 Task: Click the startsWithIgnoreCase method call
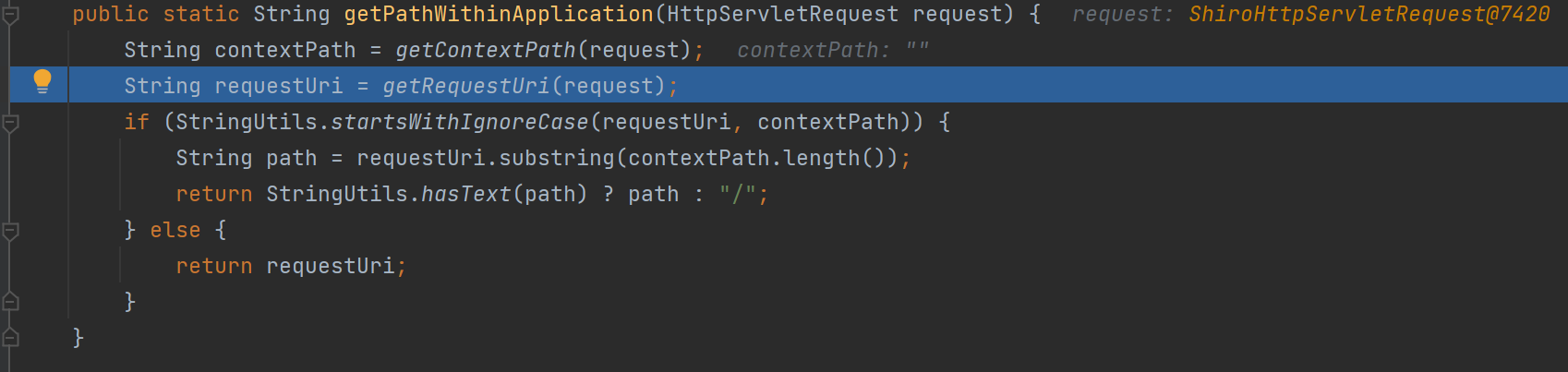pos(459,123)
